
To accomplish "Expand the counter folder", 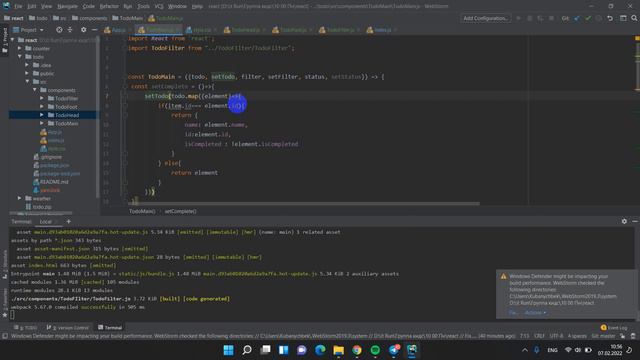I will click(x=20, y=48).
